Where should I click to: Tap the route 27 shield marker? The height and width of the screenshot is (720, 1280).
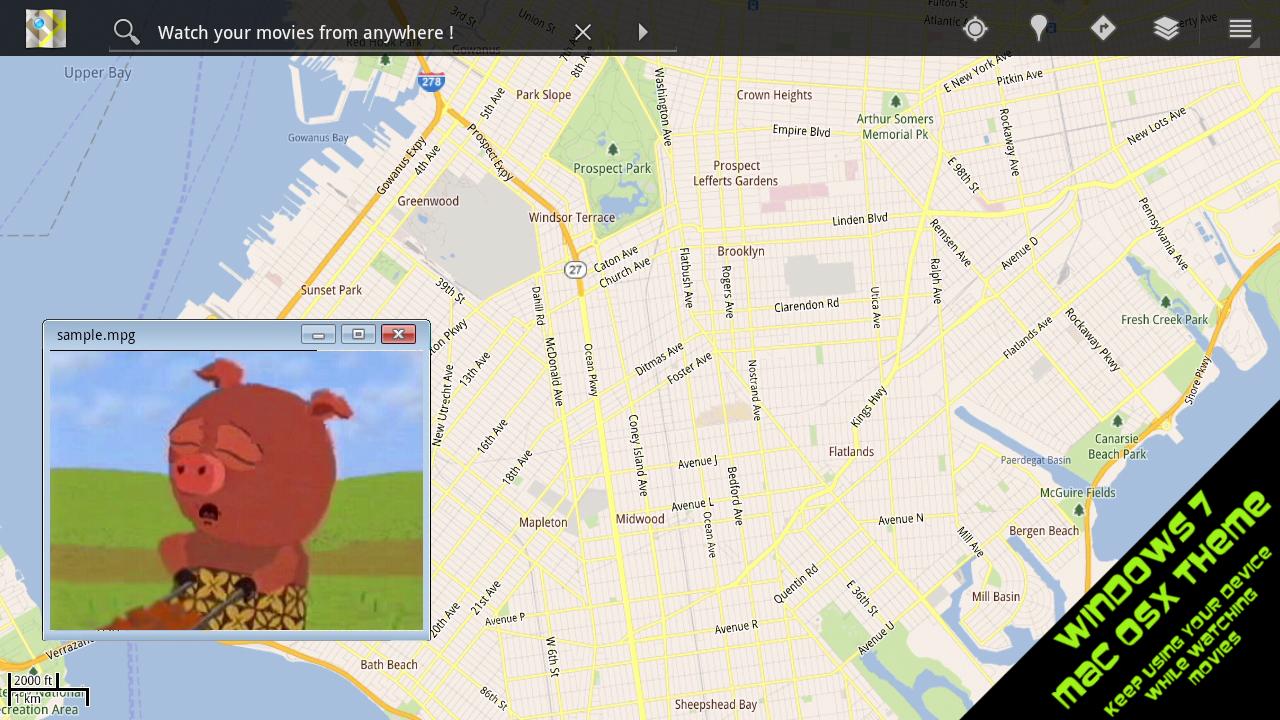click(x=574, y=270)
